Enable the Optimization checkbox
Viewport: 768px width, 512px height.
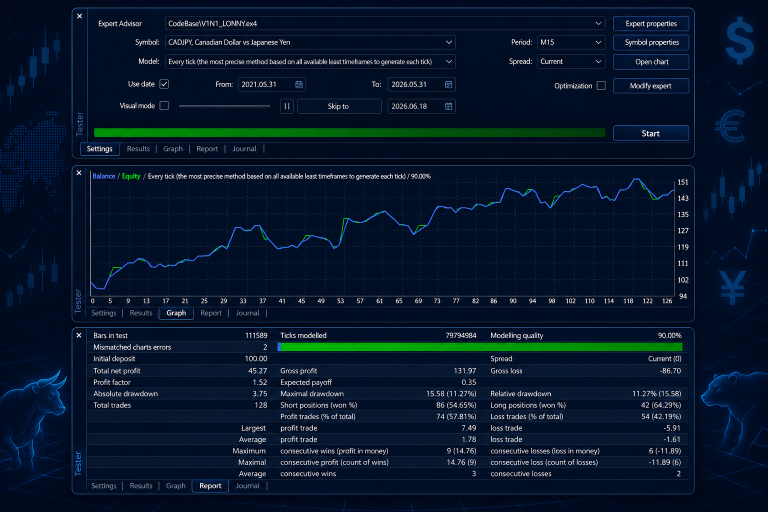[601, 86]
